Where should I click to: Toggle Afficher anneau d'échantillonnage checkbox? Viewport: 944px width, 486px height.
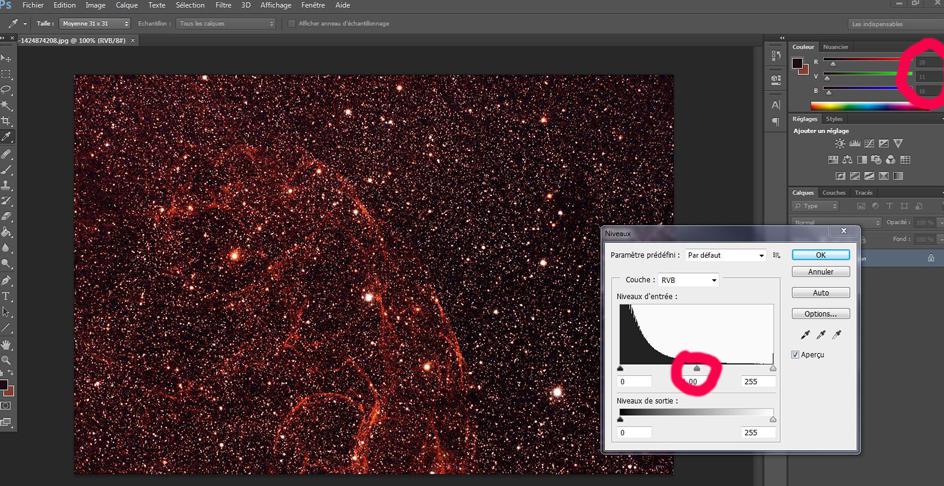(292, 23)
